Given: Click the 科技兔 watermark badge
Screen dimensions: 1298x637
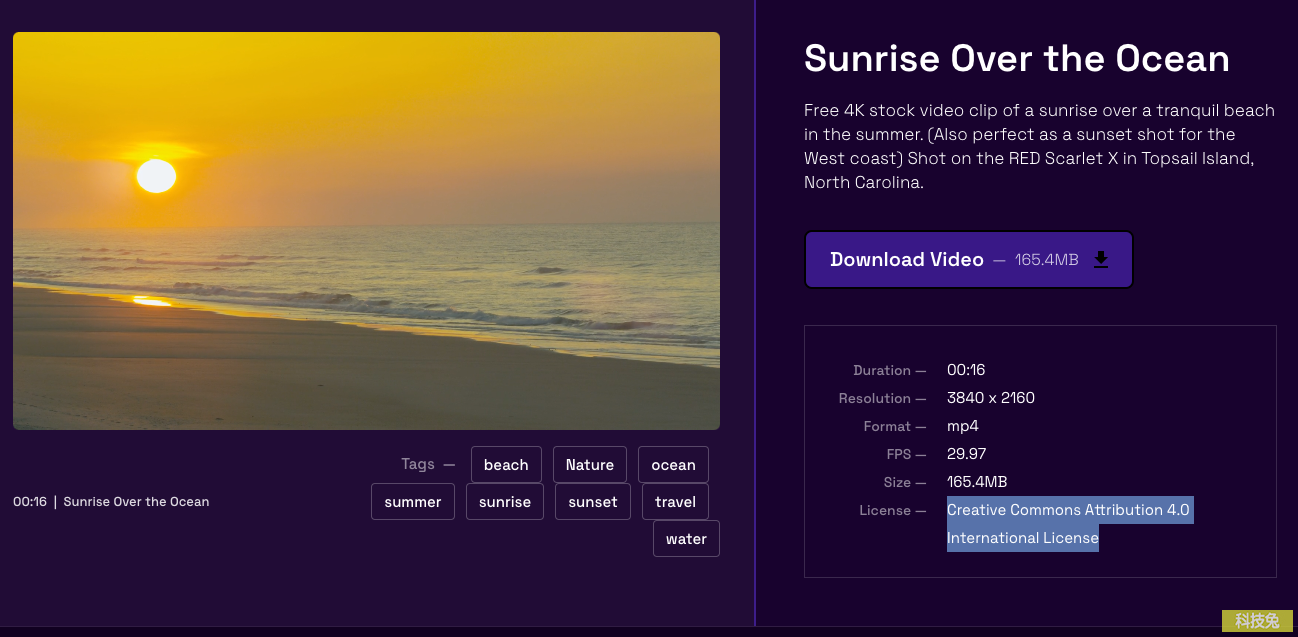Looking at the screenshot, I should [1256, 621].
